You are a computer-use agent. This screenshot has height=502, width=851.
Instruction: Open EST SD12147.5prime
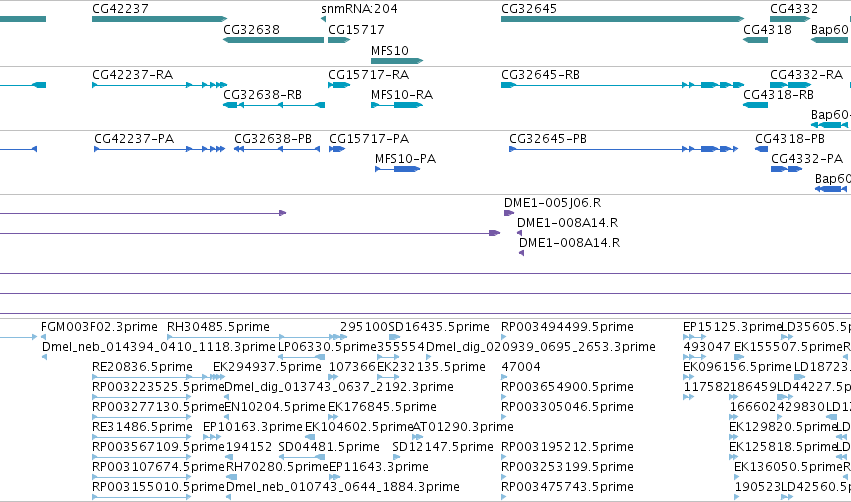443,447
